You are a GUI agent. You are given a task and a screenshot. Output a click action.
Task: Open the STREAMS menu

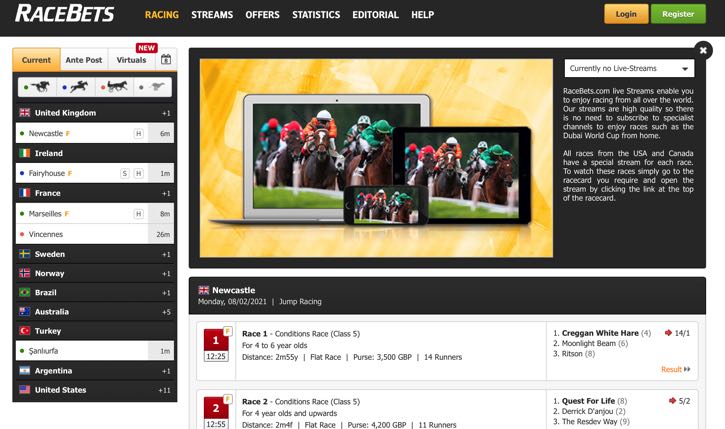212,15
